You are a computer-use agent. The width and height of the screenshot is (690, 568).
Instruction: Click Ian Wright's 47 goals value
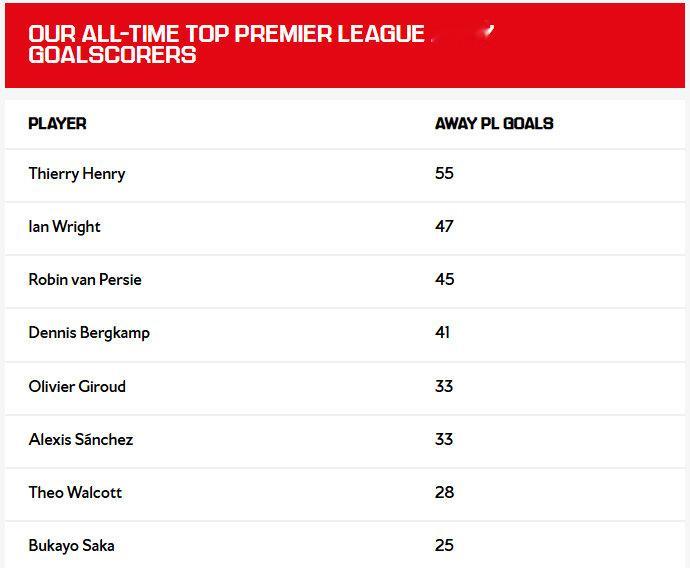[x=444, y=226]
